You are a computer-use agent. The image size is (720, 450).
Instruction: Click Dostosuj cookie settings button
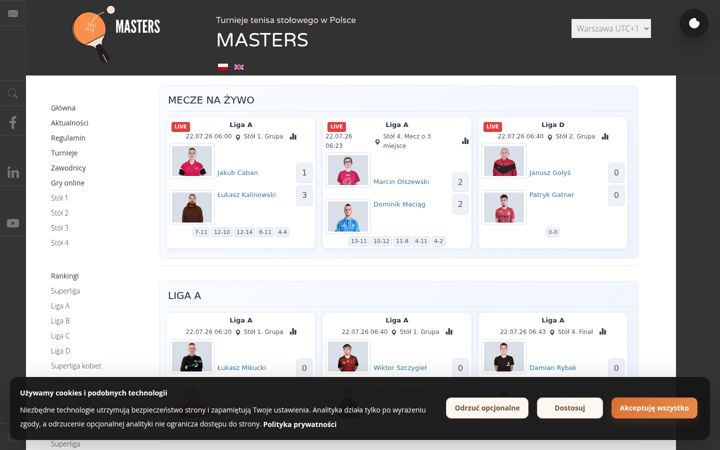[x=569, y=408]
